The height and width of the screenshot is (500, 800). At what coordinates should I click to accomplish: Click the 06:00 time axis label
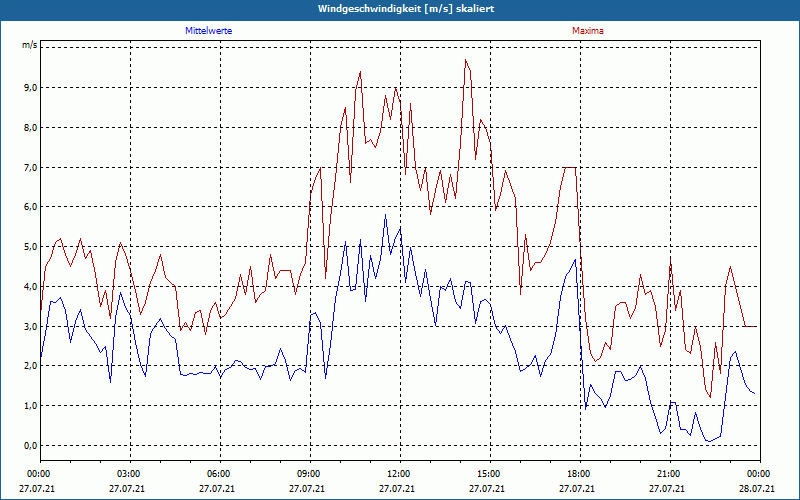pyautogui.click(x=217, y=474)
